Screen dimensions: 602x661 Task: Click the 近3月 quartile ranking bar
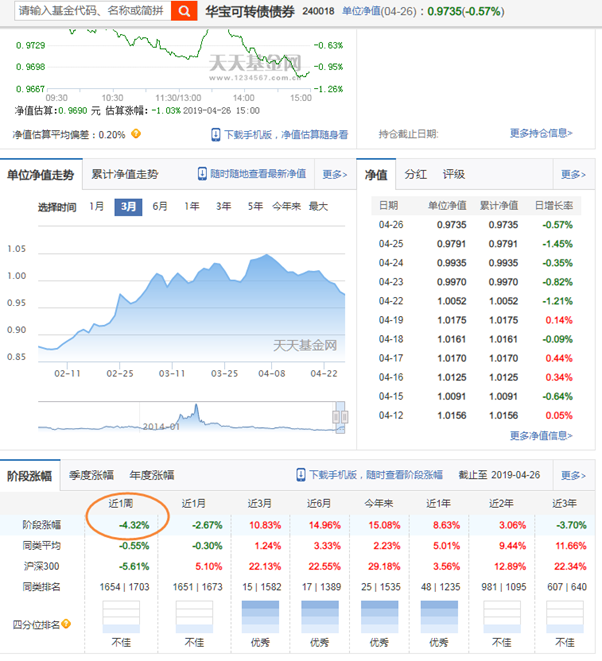(x=260, y=617)
